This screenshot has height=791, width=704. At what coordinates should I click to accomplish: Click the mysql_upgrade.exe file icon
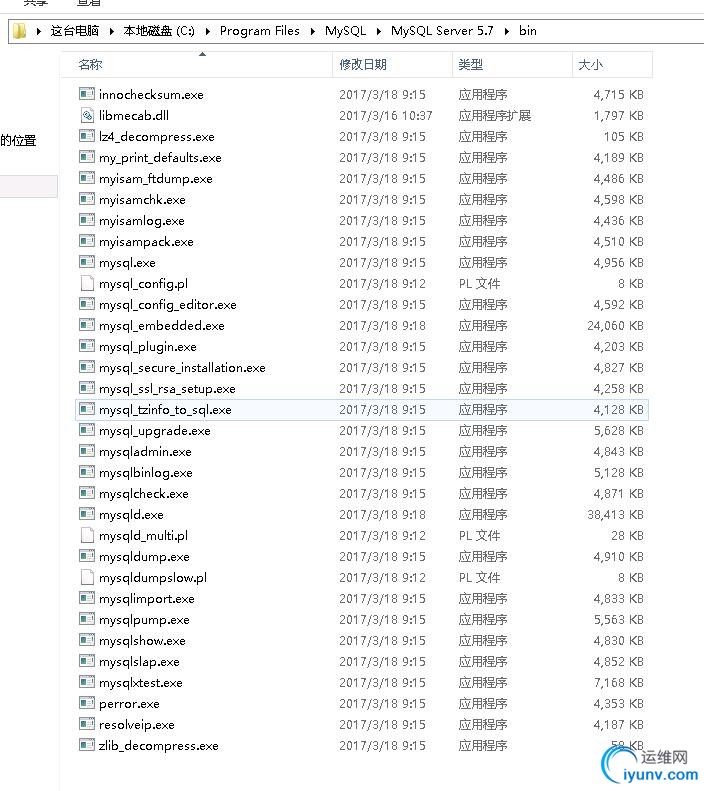(x=87, y=430)
